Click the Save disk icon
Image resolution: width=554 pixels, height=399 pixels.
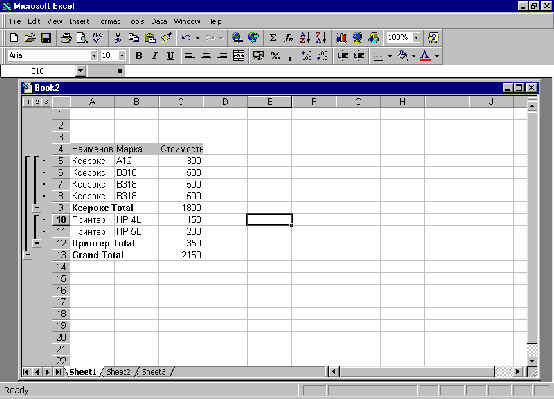pos(46,37)
